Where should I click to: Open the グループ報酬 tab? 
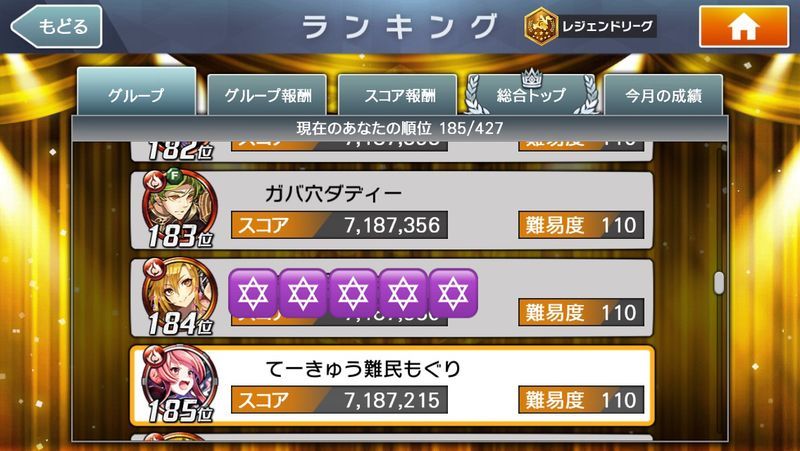click(267, 95)
